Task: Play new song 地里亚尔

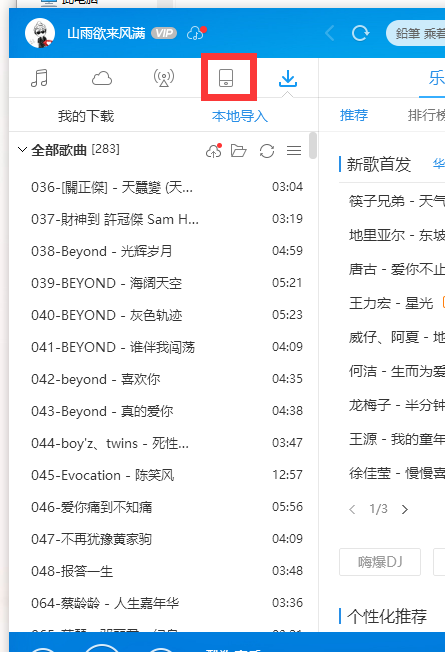Action: click(x=397, y=236)
